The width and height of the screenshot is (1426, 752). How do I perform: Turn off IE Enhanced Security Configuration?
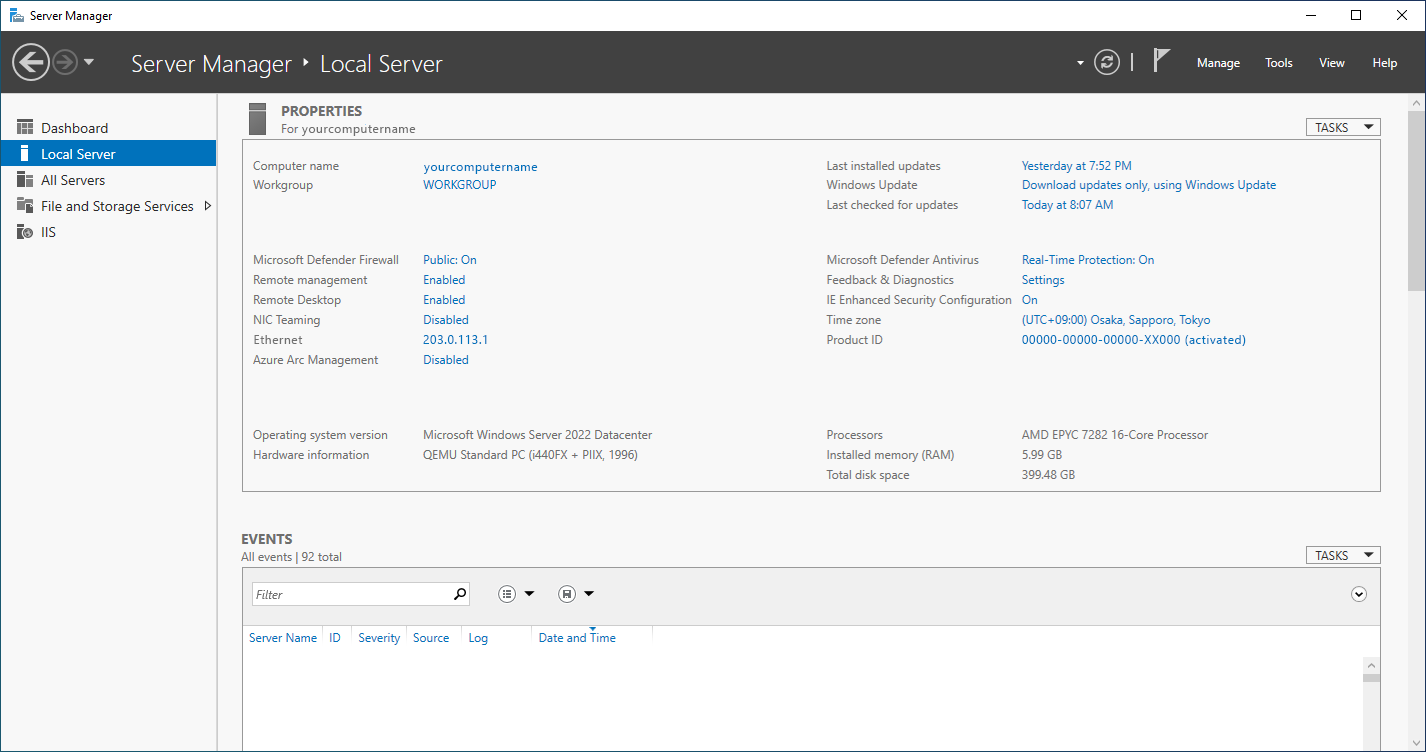(1030, 299)
